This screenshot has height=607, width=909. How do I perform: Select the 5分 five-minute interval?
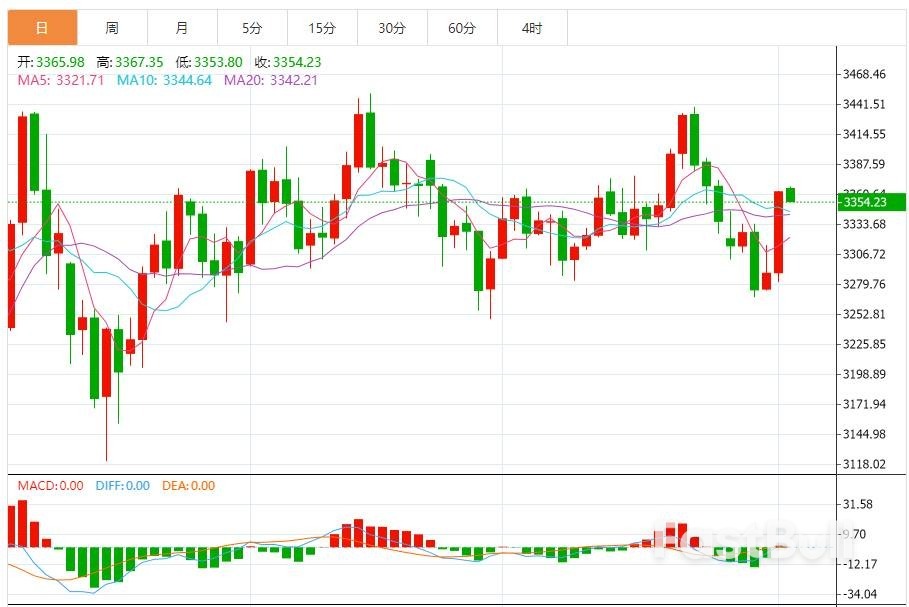tap(252, 28)
